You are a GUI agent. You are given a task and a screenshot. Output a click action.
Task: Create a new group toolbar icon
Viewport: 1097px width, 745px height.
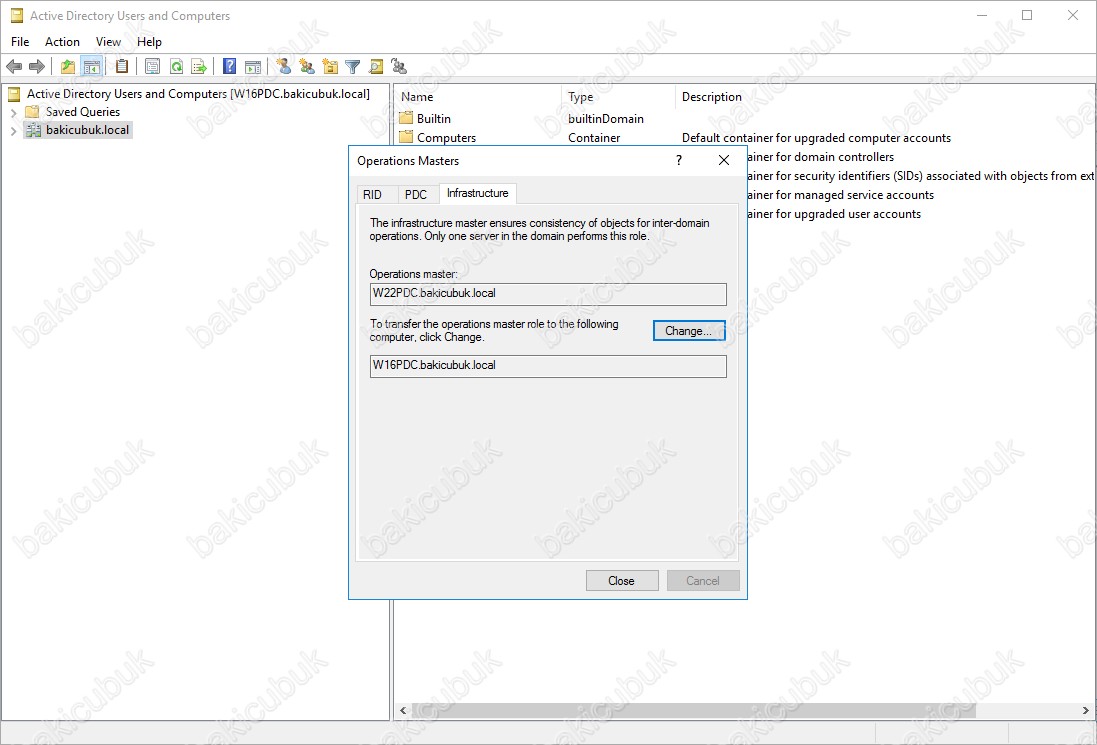[306, 66]
